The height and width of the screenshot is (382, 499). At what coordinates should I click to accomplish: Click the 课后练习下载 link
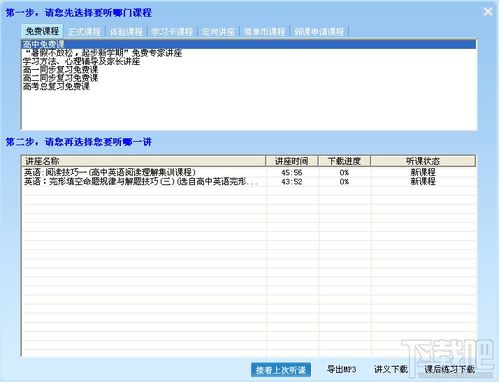click(449, 369)
